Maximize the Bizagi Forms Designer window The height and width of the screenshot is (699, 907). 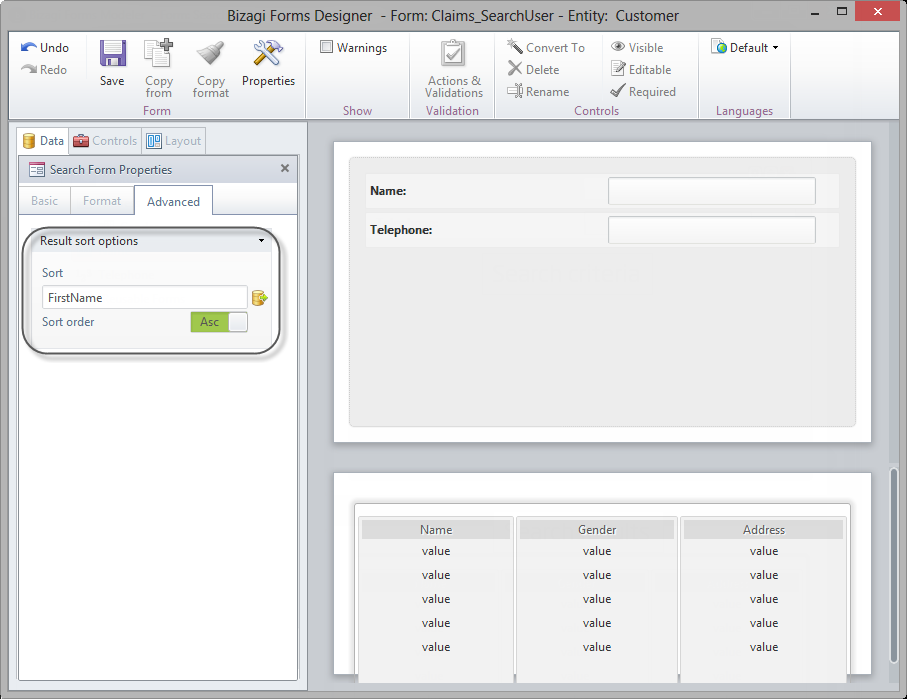coord(842,12)
